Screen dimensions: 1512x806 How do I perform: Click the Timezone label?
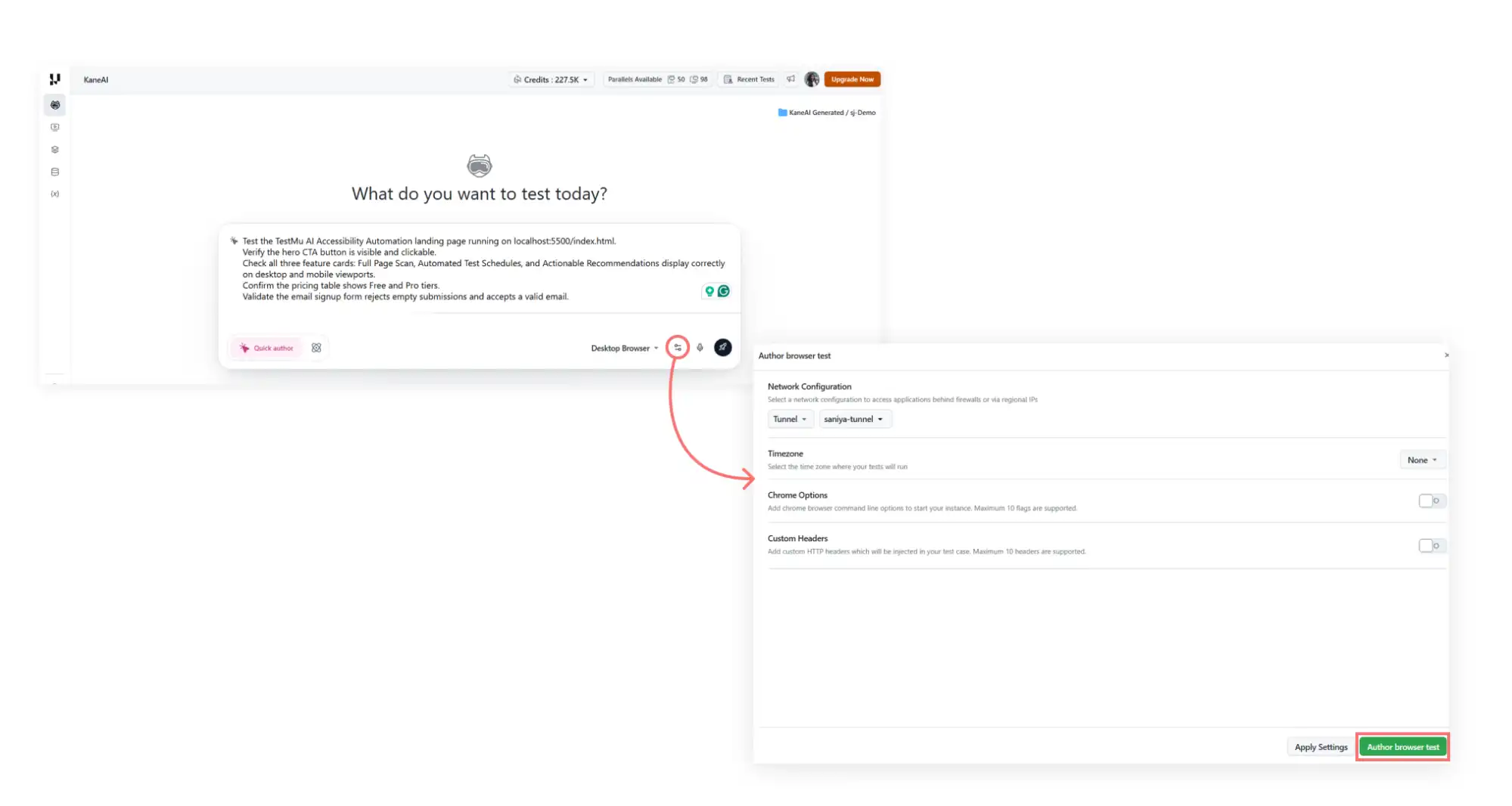pyautogui.click(x=785, y=454)
